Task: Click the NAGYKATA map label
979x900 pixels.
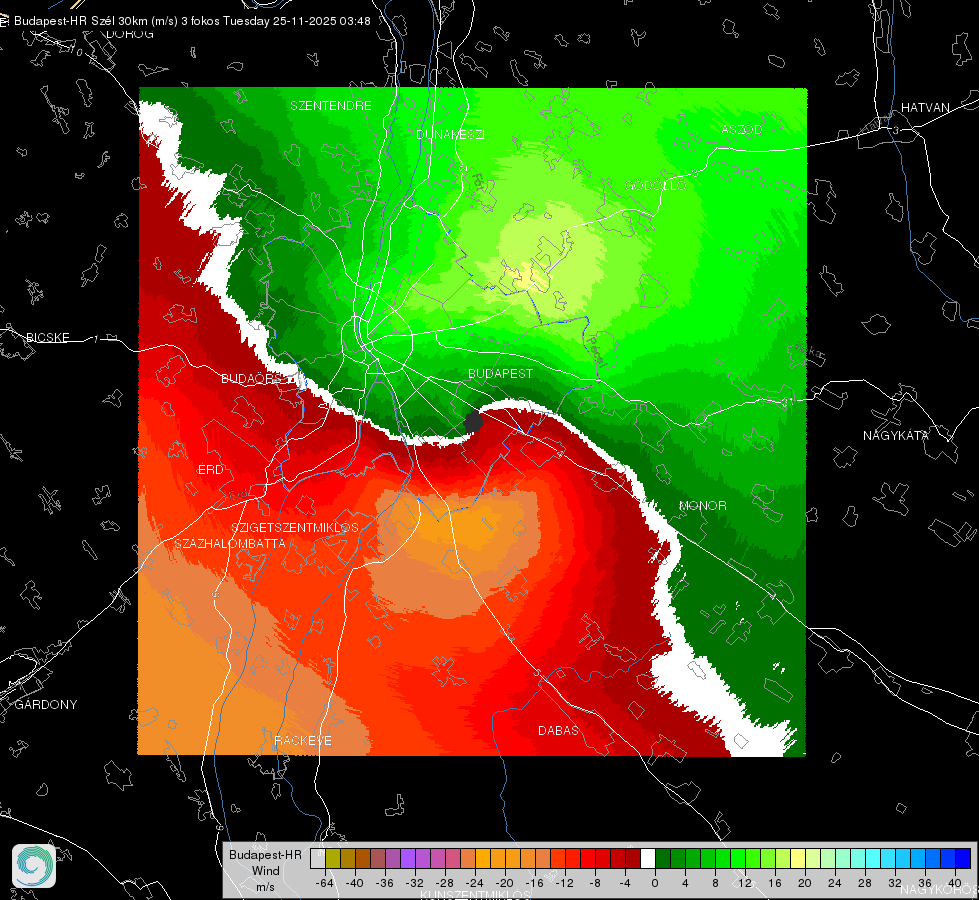Action: [x=896, y=435]
